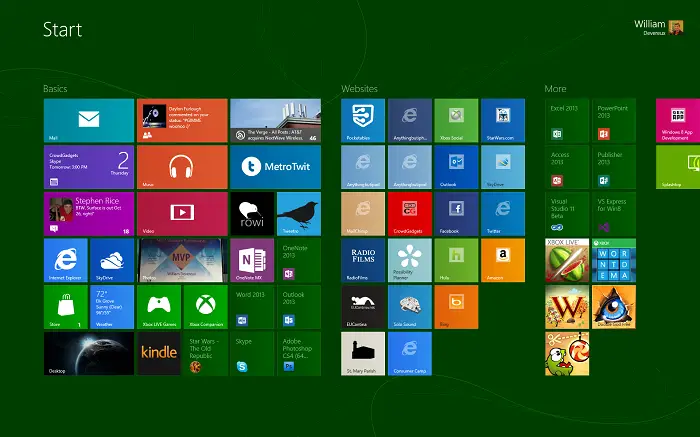Open the Consumer Camp tile

[x=410, y=354]
